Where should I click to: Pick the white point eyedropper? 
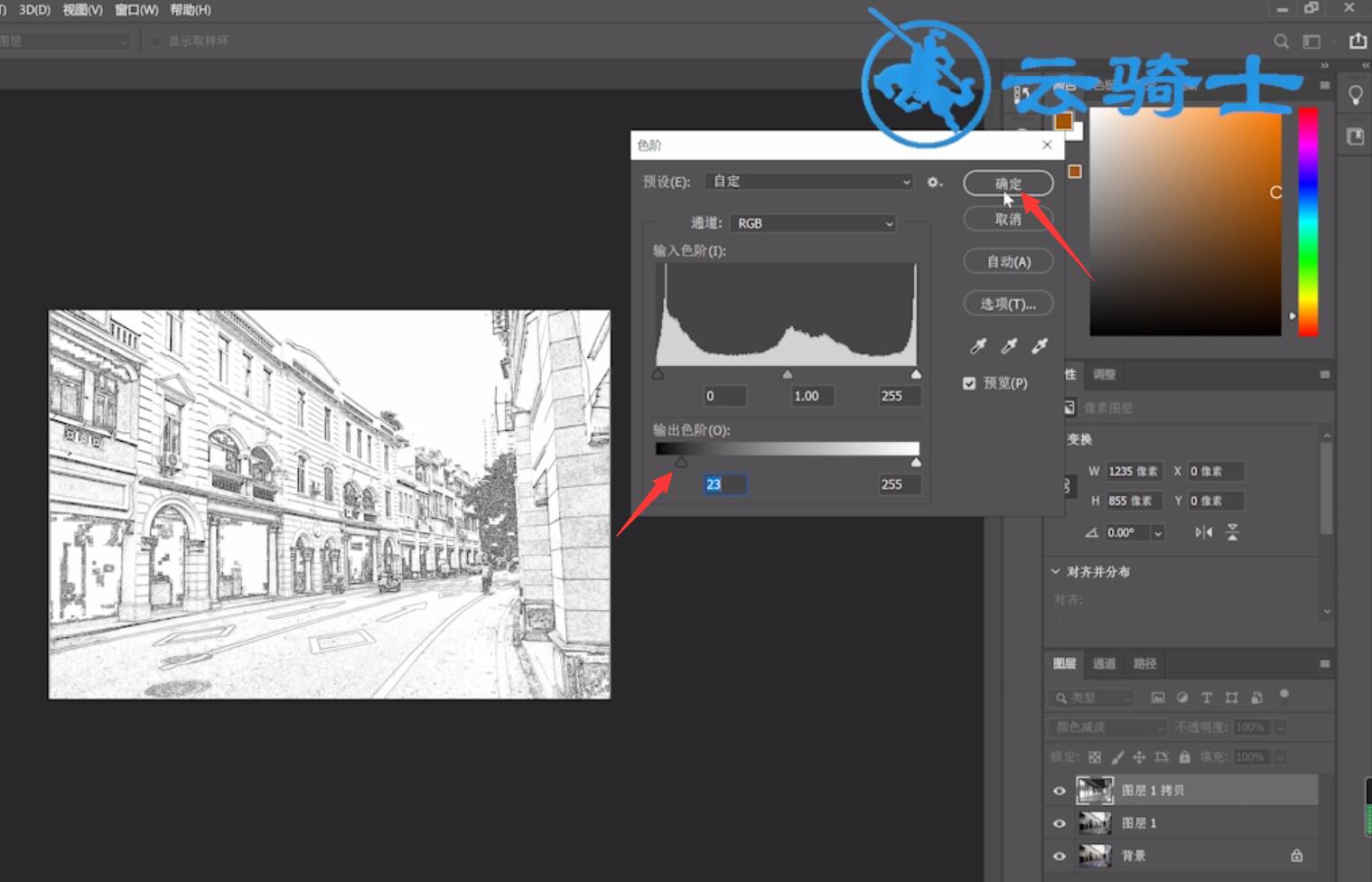click(x=1040, y=345)
